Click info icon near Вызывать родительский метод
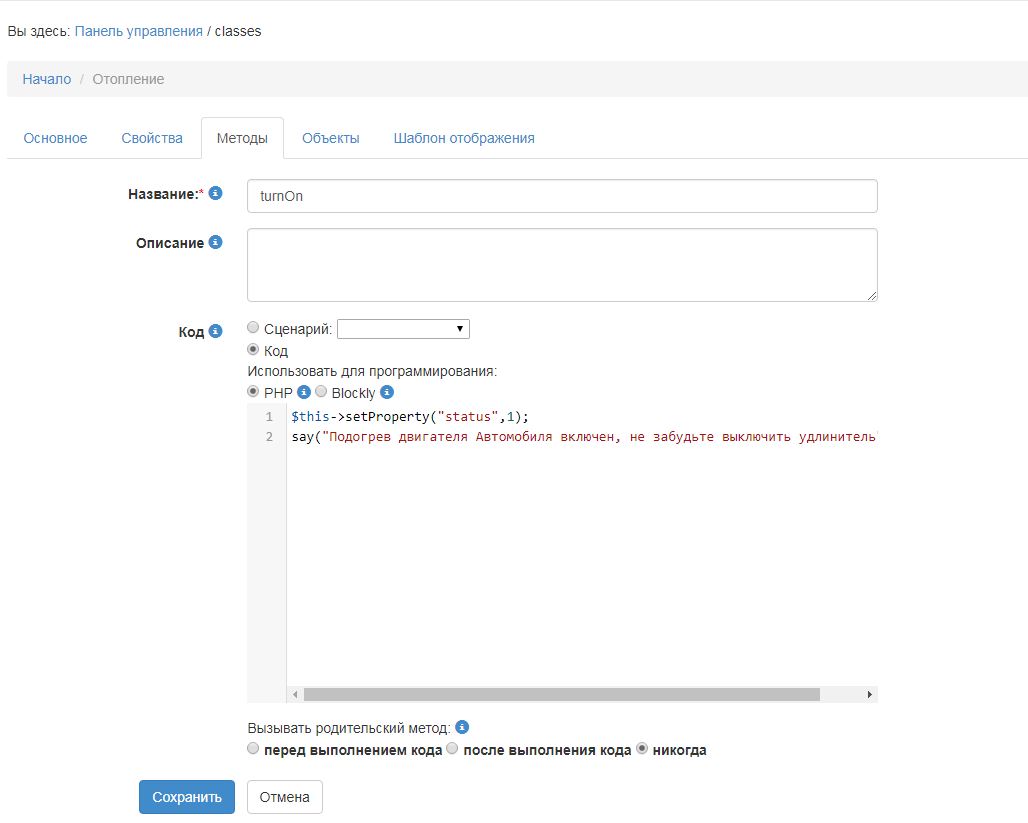This screenshot has width=1028, height=823. tap(462, 728)
